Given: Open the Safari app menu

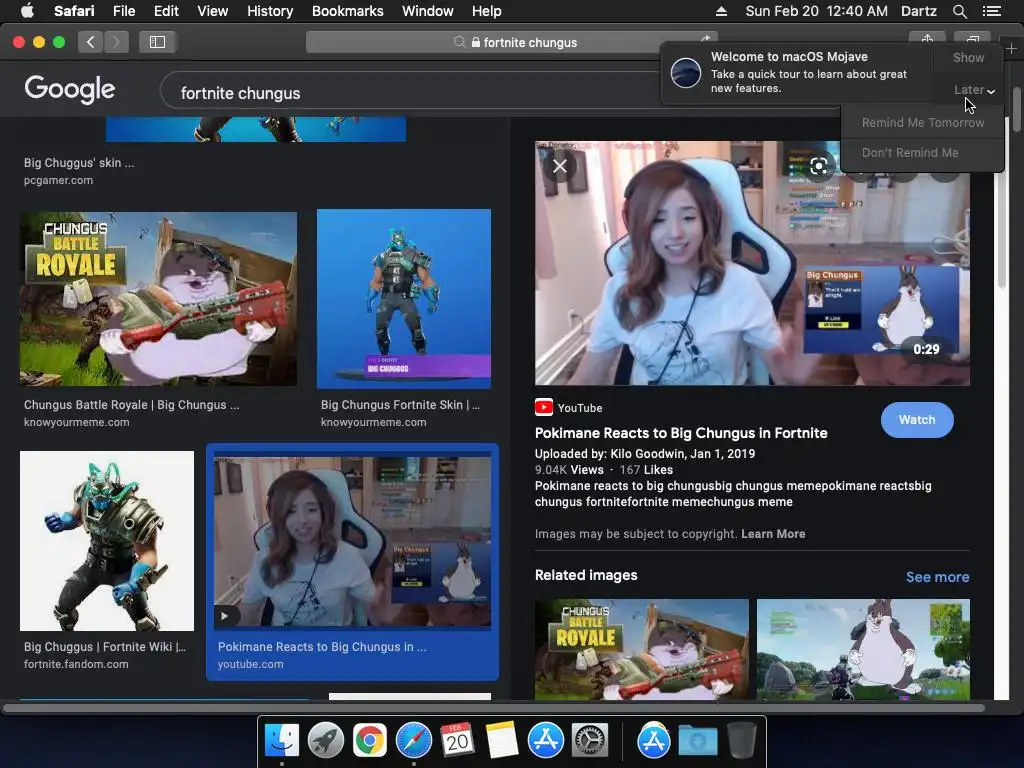Looking at the screenshot, I should pyautogui.click(x=74, y=11).
